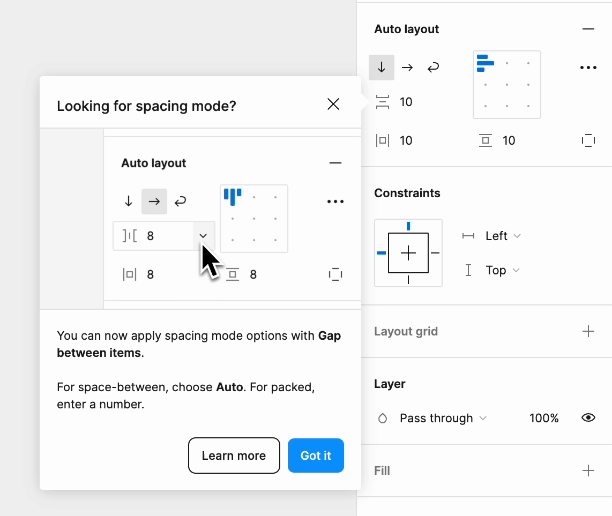Click the Layer section heading
Screen dimensions: 612x516
click(390, 384)
